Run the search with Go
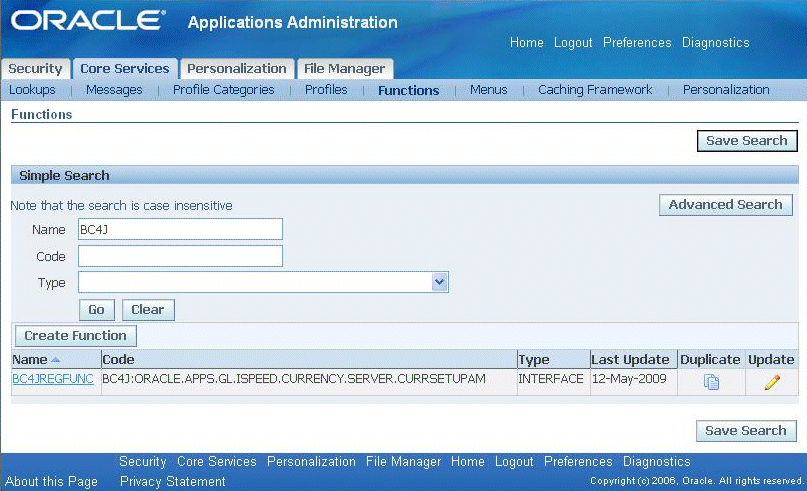Screen dimensions: 807x491 (96, 310)
